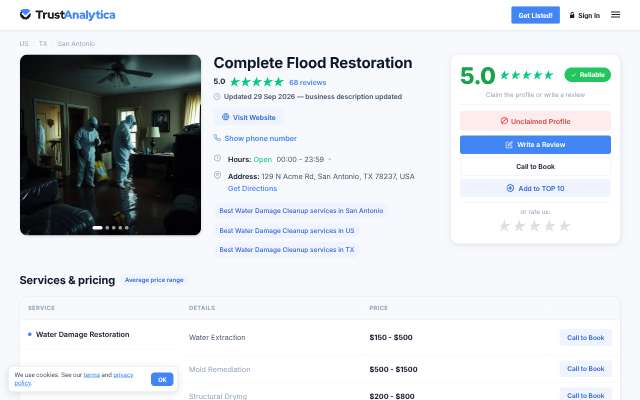Click the Unclaimed Profile button
640x400 pixels.
click(535, 121)
